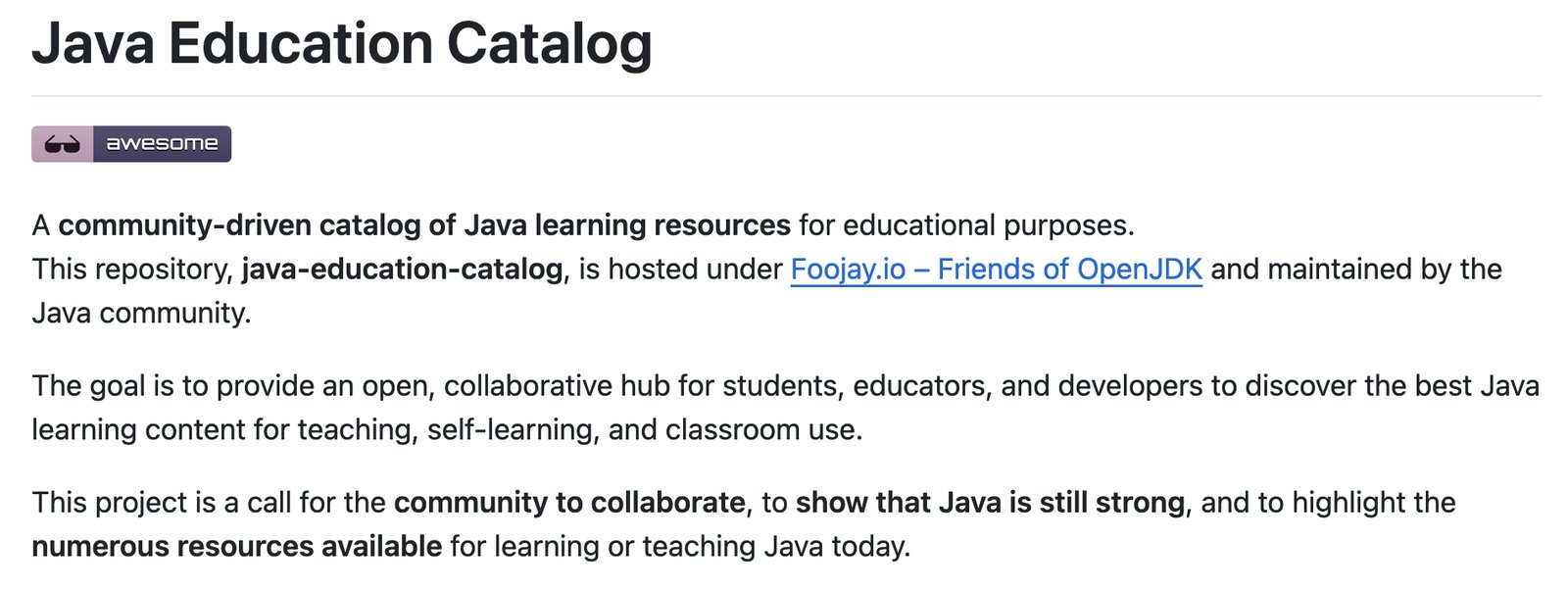1568x591 pixels.
Task: Click bold text "community-driven catalog of Java learning resources"
Action: pos(424,225)
